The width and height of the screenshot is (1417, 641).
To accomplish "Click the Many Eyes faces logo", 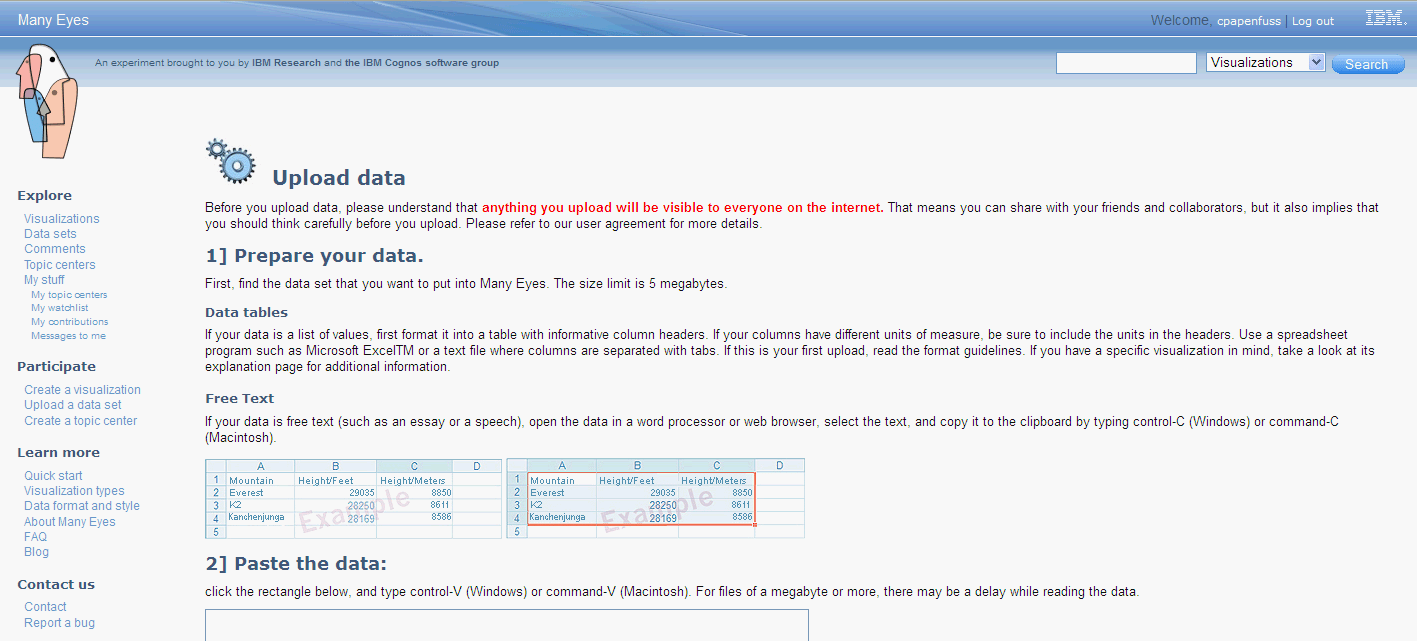I will (46, 100).
